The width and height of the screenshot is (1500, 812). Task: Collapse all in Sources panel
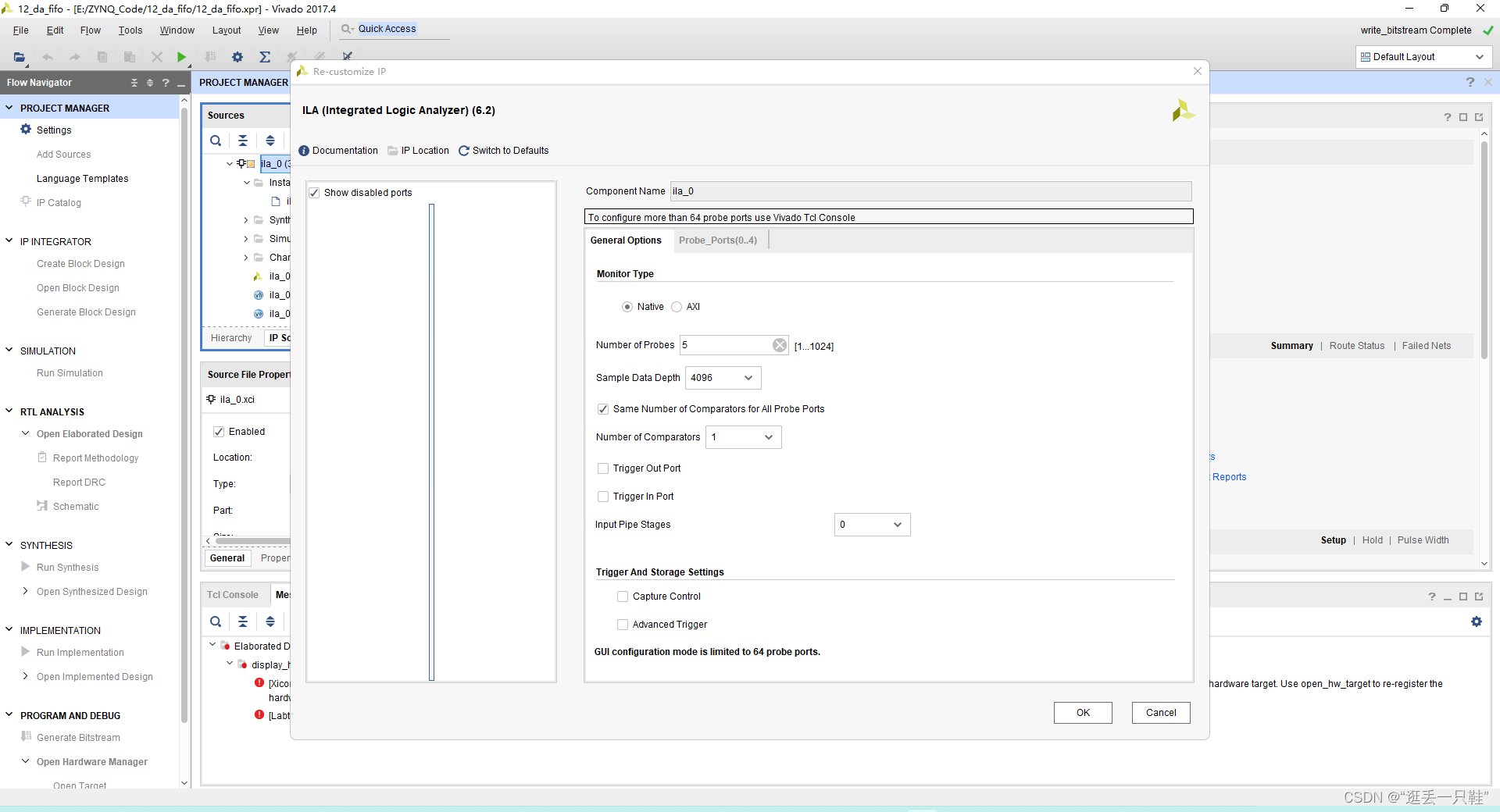[243, 141]
